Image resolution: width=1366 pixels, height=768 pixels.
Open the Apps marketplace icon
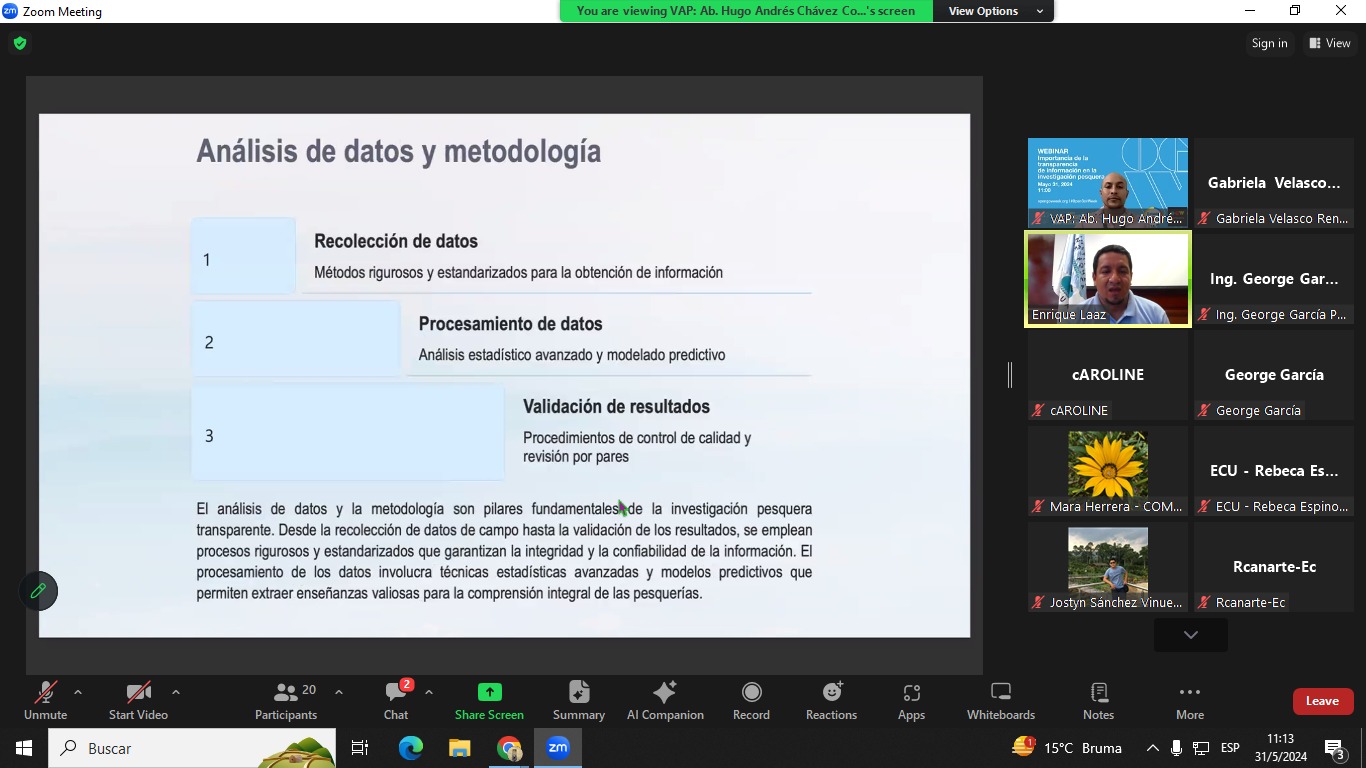911,700
